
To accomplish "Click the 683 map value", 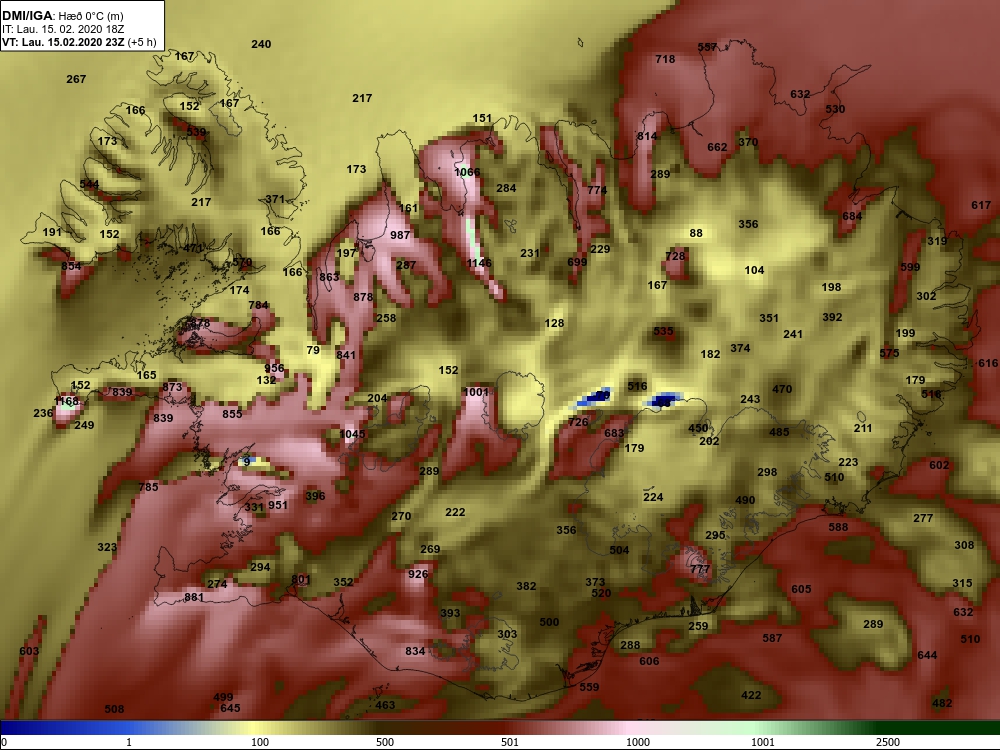I will pyautogui.click(x=614, y=434).
